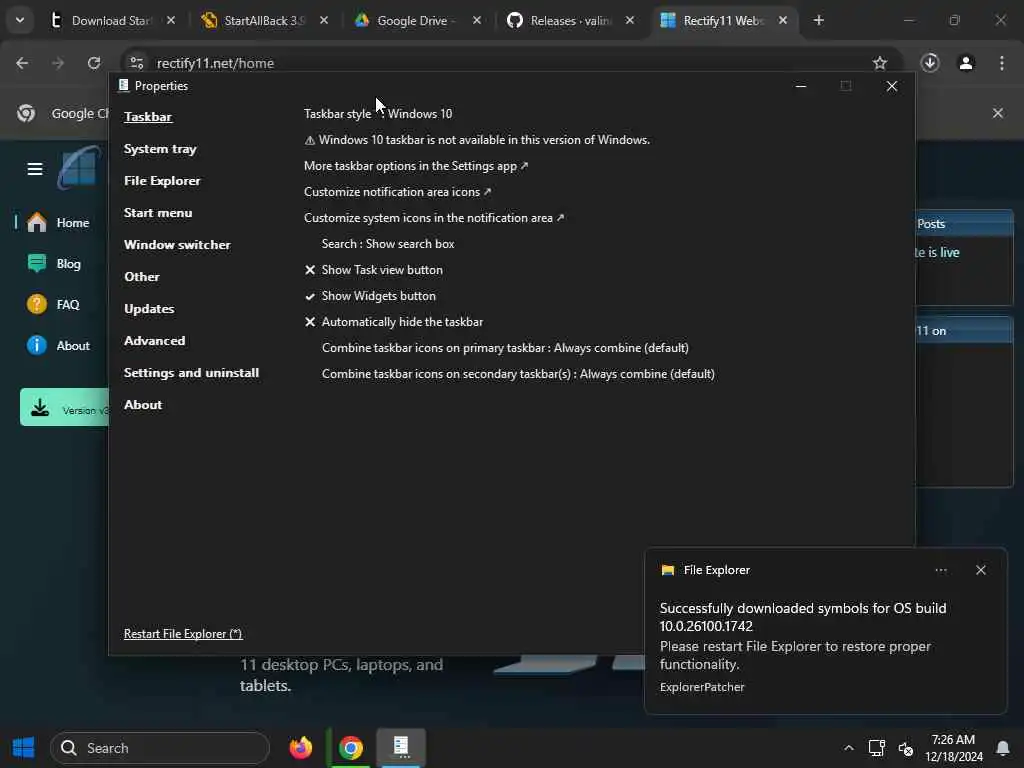Image resolution: width=1024 pixels, height=768 pixels.
Task: Close the File Explorer notification
Action: point(980,570)
